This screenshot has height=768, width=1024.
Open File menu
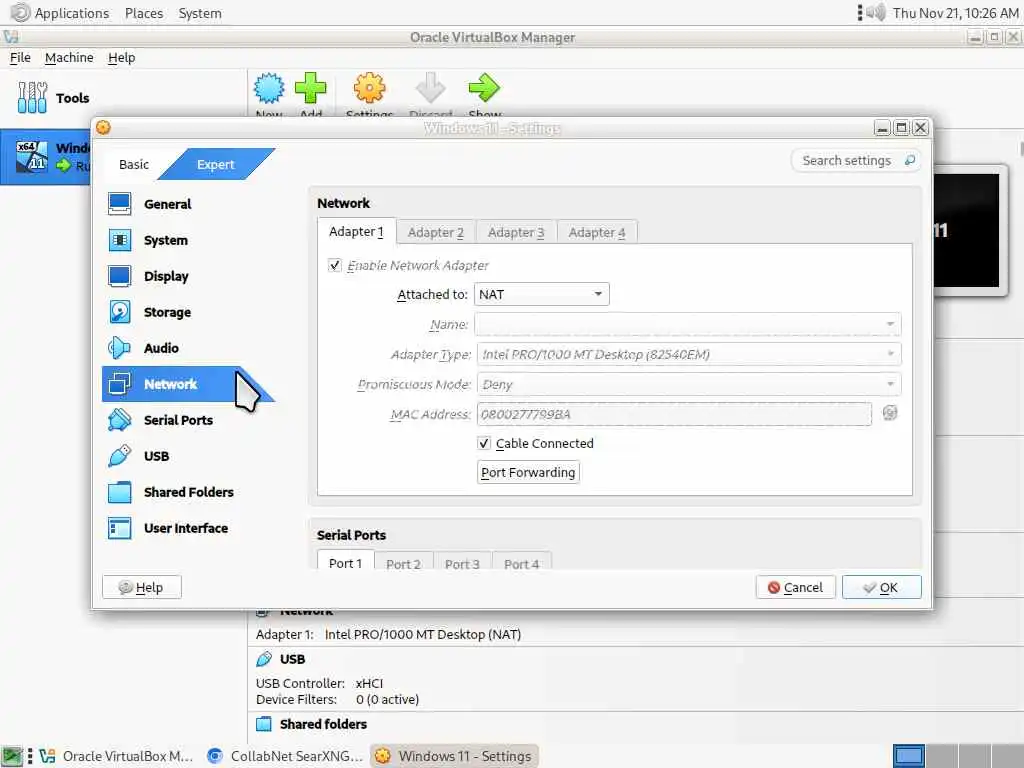[20, 57]
